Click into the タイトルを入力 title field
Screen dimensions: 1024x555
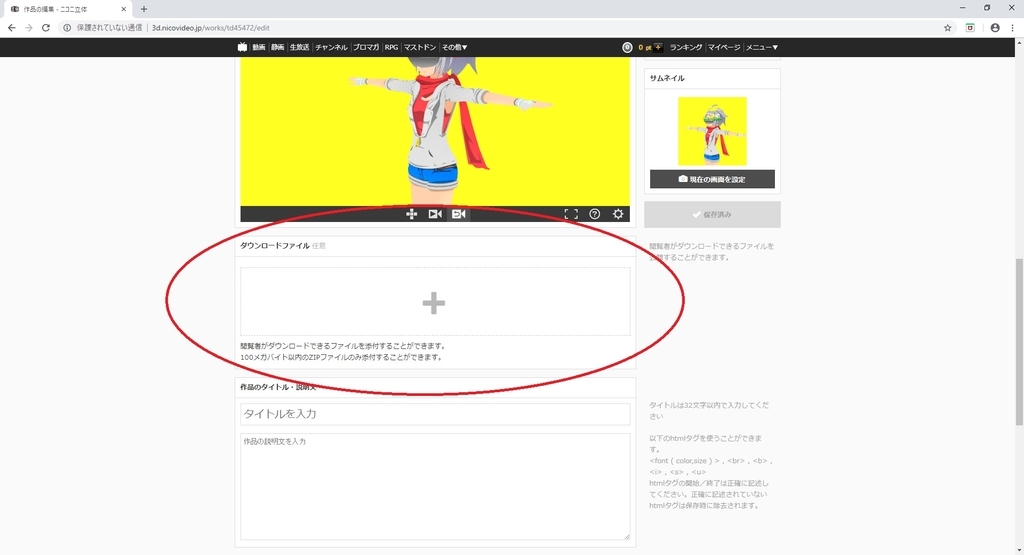pyautogui.click(x=435, y=414)
